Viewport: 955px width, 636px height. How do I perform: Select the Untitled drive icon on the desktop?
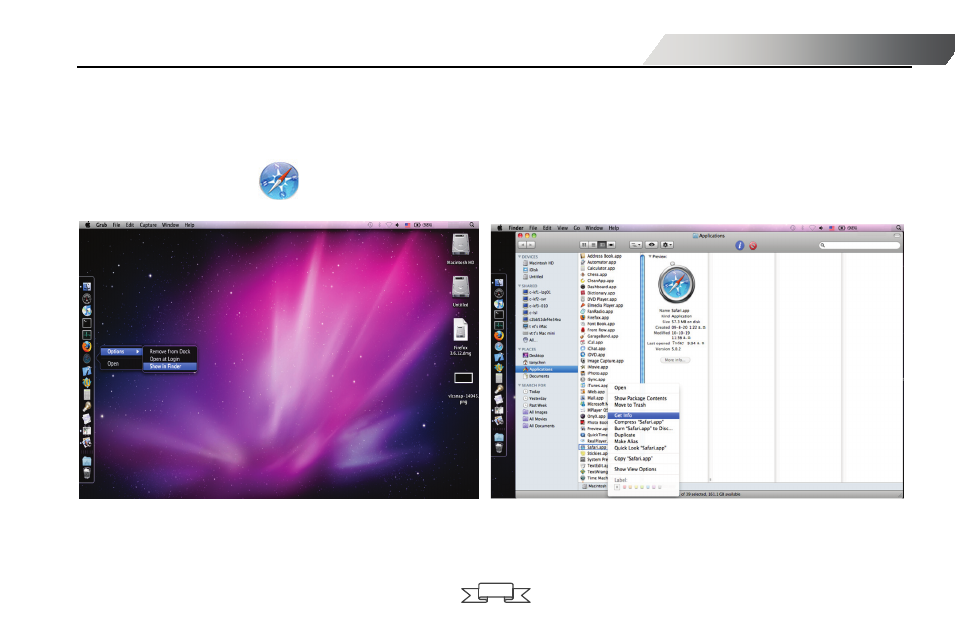pyautogui.click(x=460, y=287)
